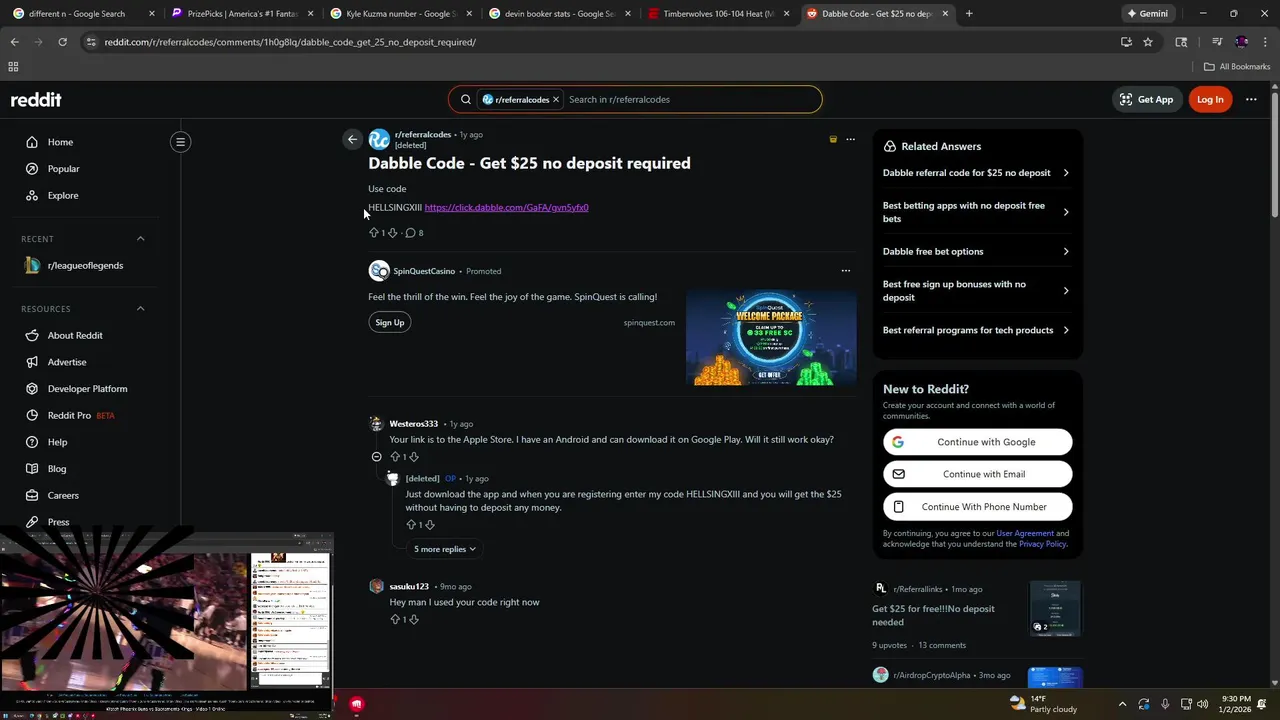
Task: Click Continue with Google
Action: click(977, 442)
